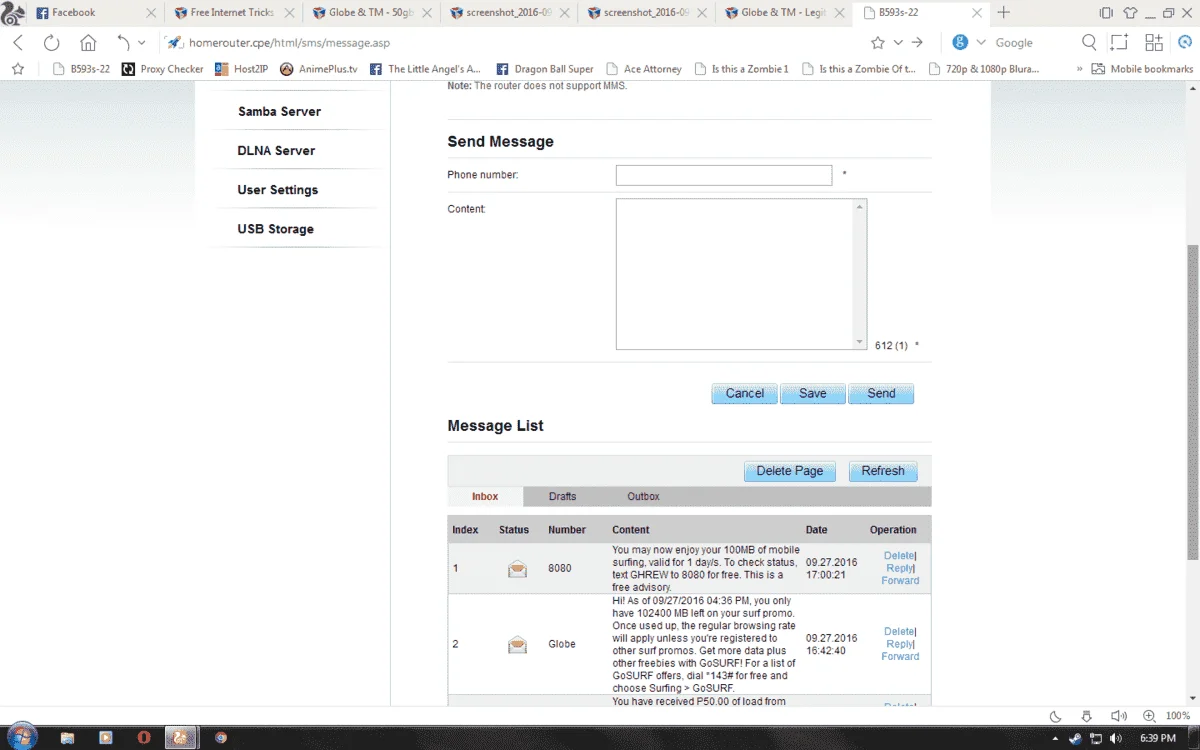
Task: Open the Mobile bookmarks folder
Action: pyautogui.click(x=1142, y=69)
